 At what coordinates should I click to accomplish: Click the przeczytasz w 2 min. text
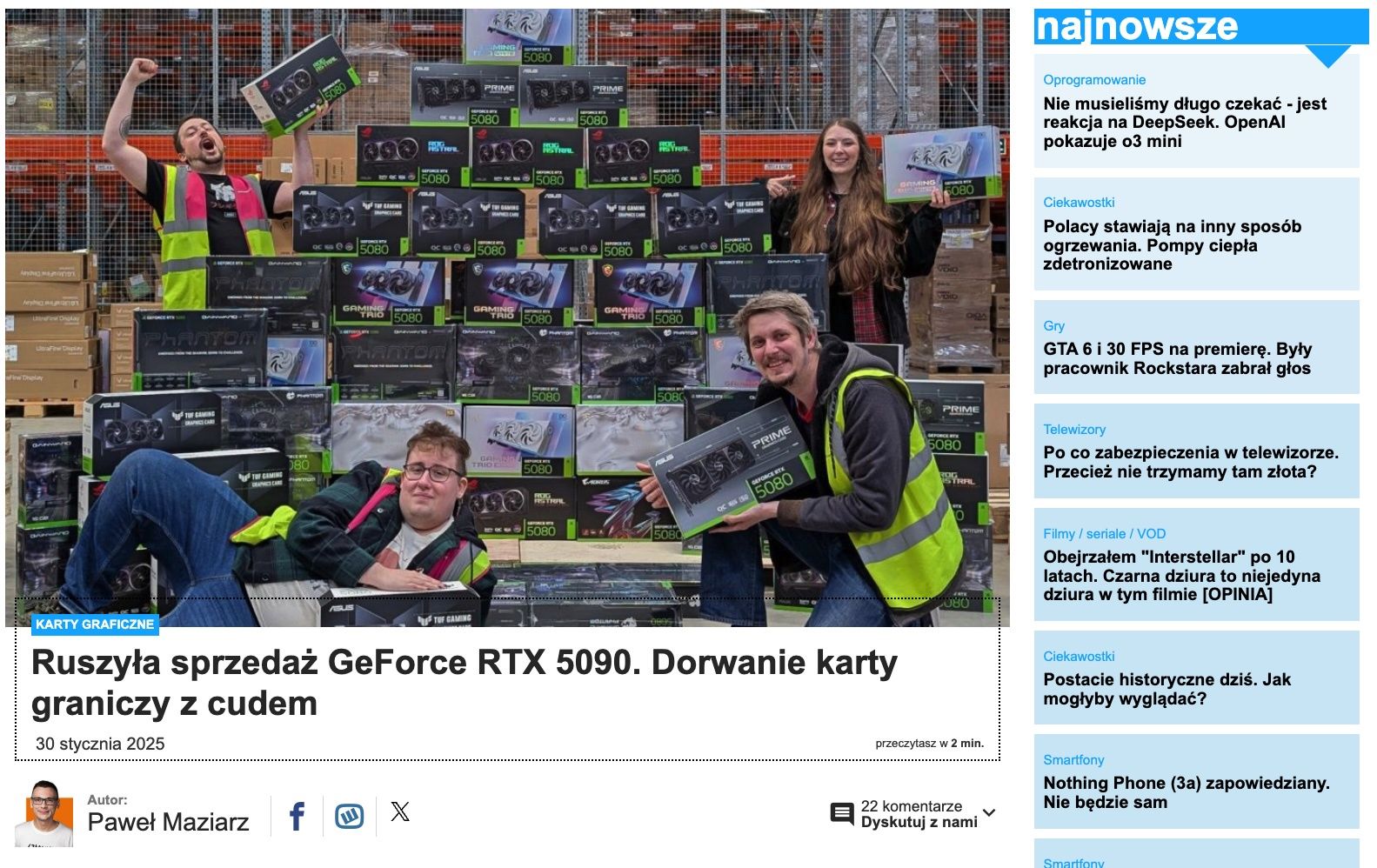pyautogui.click(x=929, y=744)
